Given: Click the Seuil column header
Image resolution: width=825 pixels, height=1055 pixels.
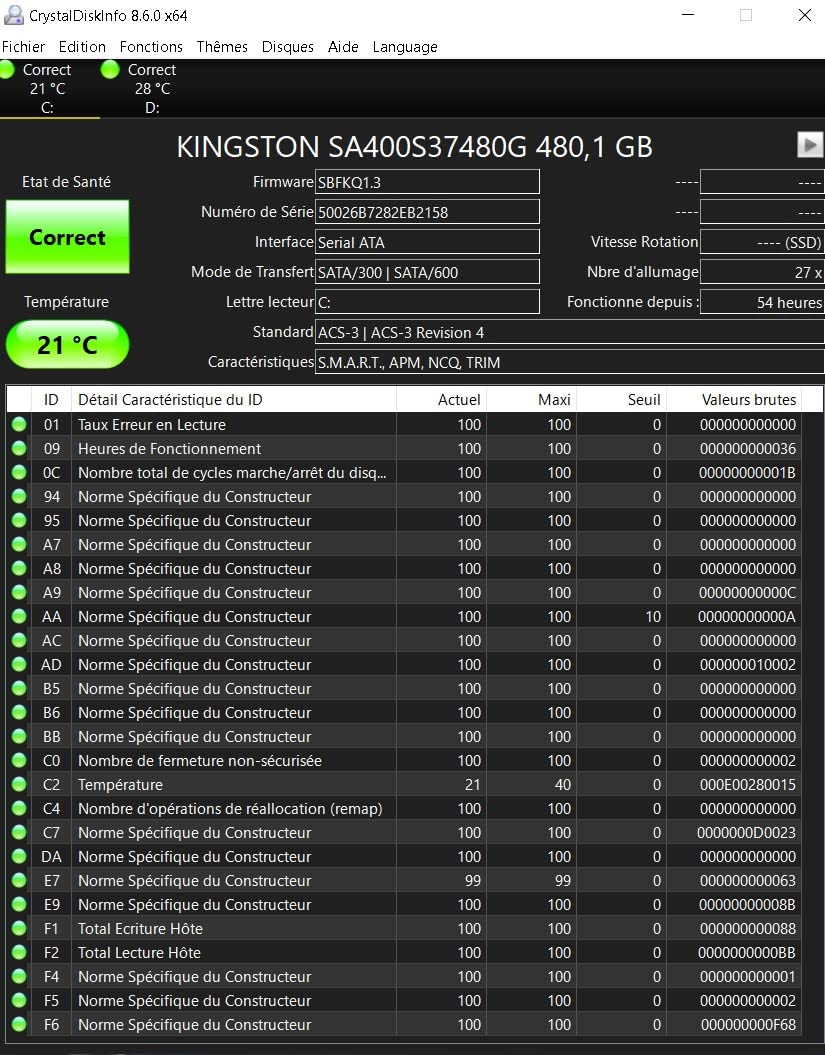Looking at the screenshot, I should (x=621, y=400).
